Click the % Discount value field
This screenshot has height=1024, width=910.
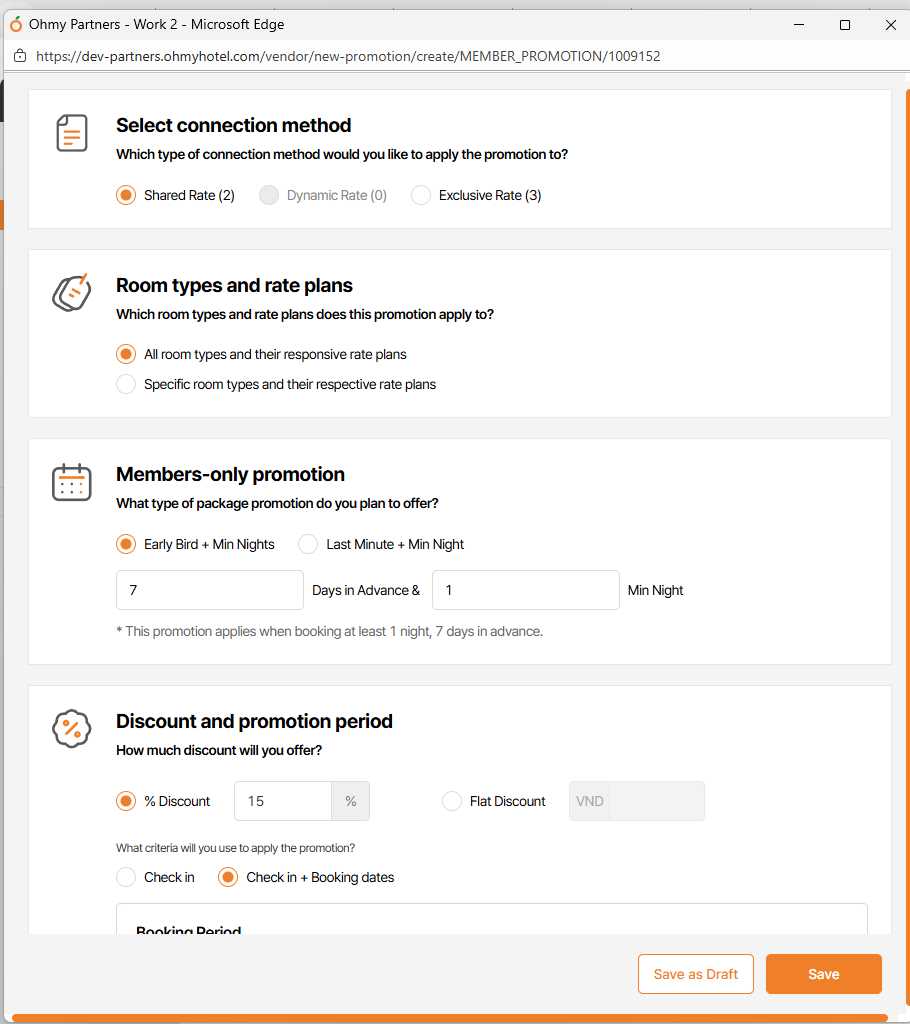(283, 801)
